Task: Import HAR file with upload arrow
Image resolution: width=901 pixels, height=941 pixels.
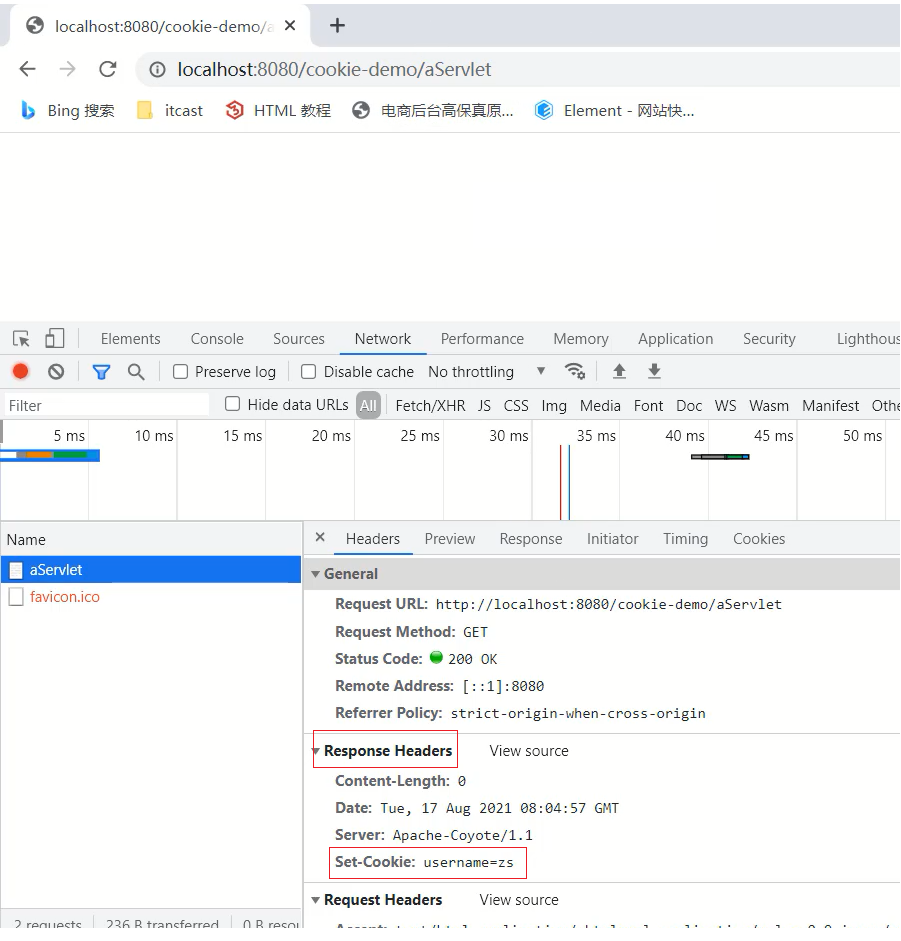Action: 619,372
